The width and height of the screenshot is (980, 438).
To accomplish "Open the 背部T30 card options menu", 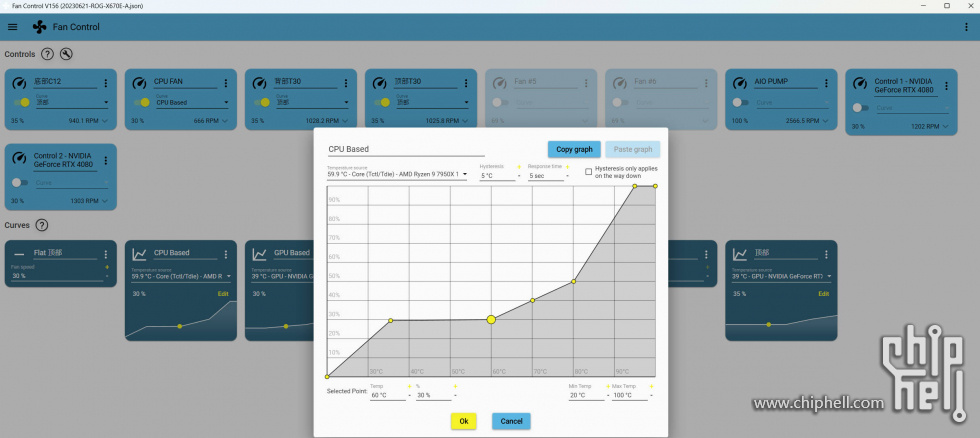I will [x=346, y=83].
